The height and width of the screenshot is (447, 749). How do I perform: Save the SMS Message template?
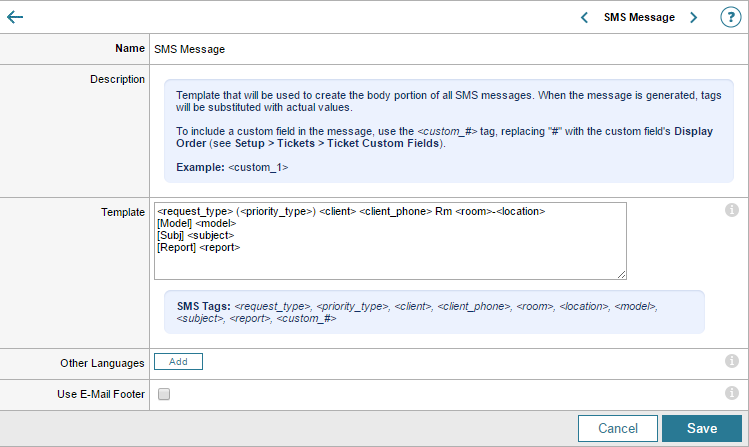pos(701,428)
